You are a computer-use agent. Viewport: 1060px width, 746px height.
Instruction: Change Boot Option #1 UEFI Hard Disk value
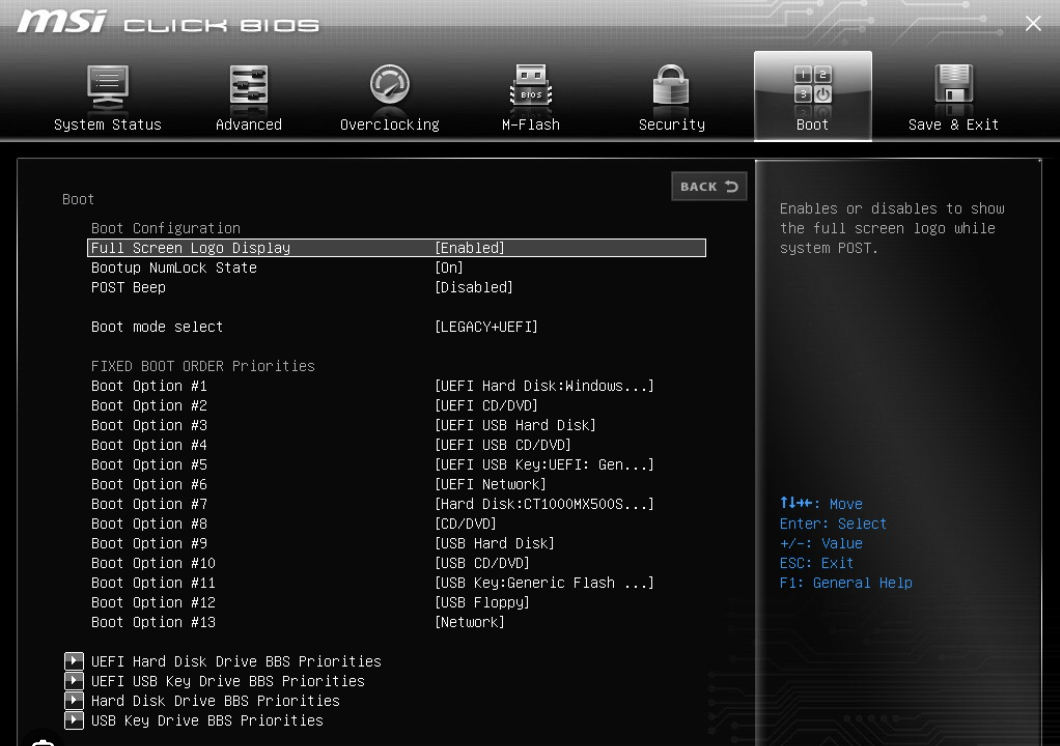[x=544, y=386]
